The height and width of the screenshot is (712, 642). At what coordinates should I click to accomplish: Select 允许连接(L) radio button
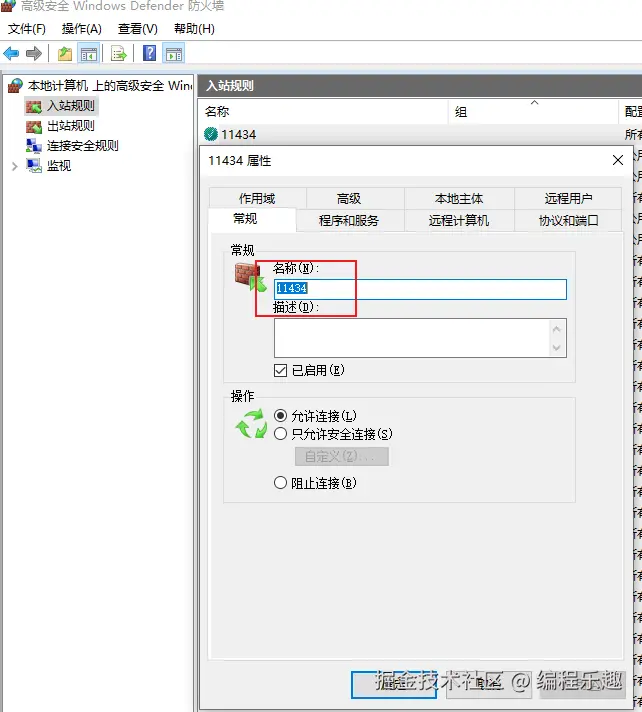(x=280, y=415)
